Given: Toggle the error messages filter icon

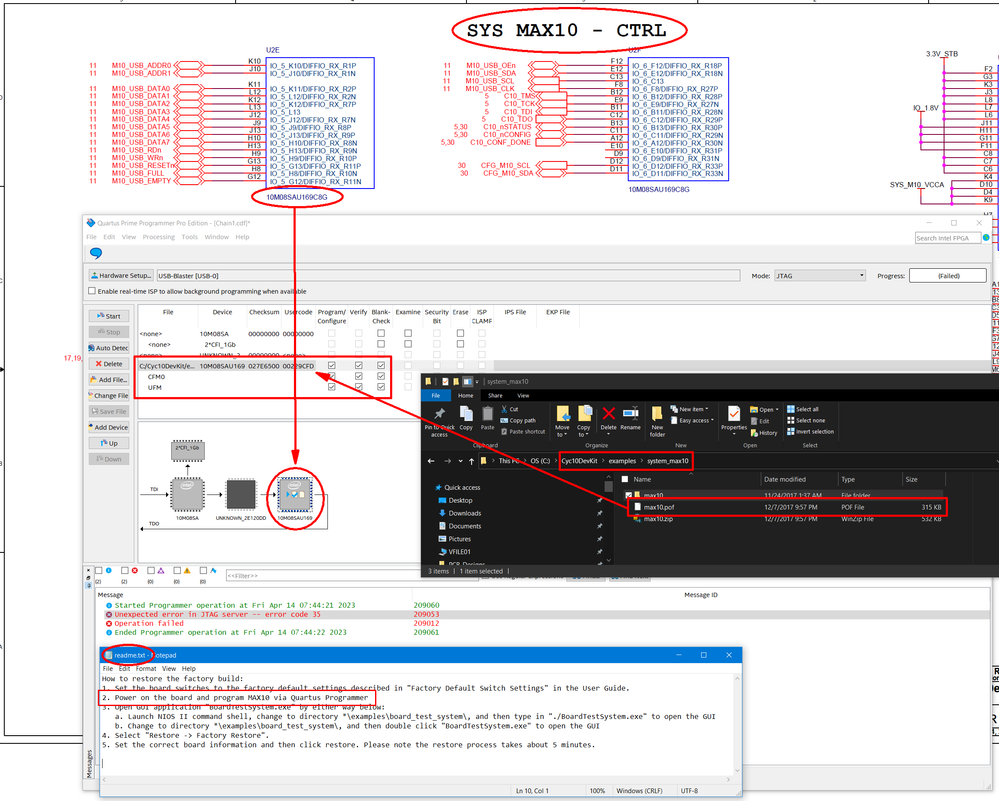Looking at the screenshot, I should coord(134,570).
